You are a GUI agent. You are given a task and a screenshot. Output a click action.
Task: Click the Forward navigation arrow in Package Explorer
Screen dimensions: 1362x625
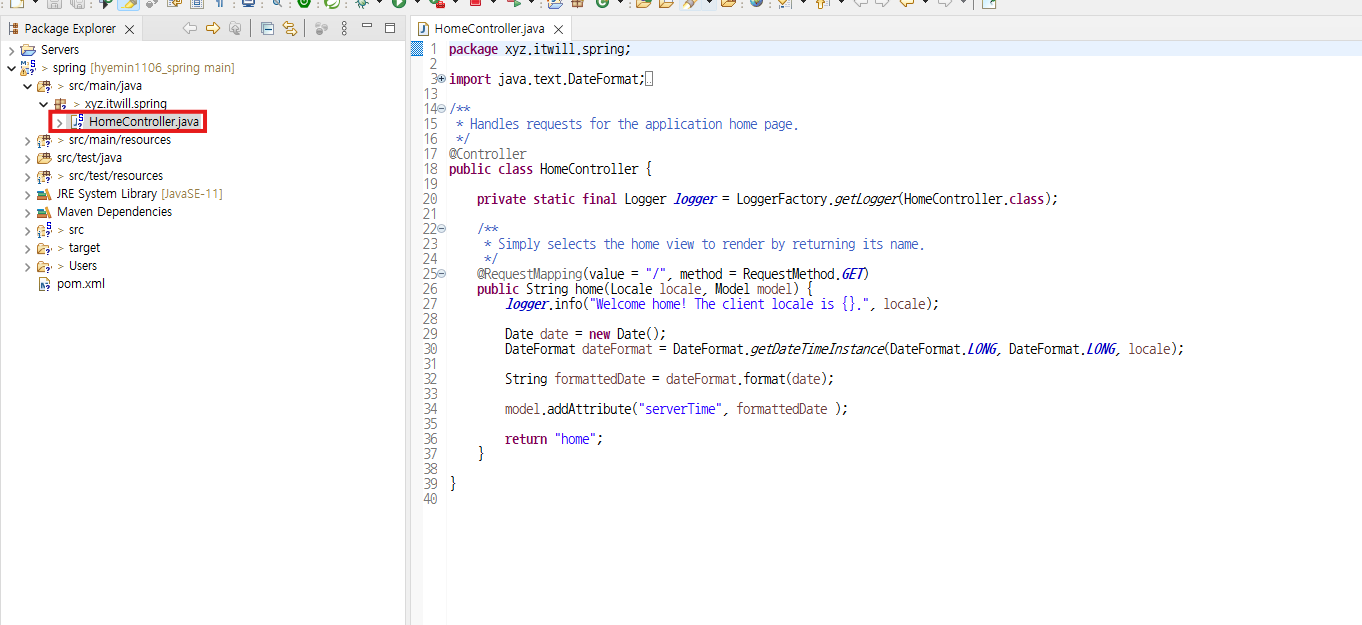pos(212,28)
